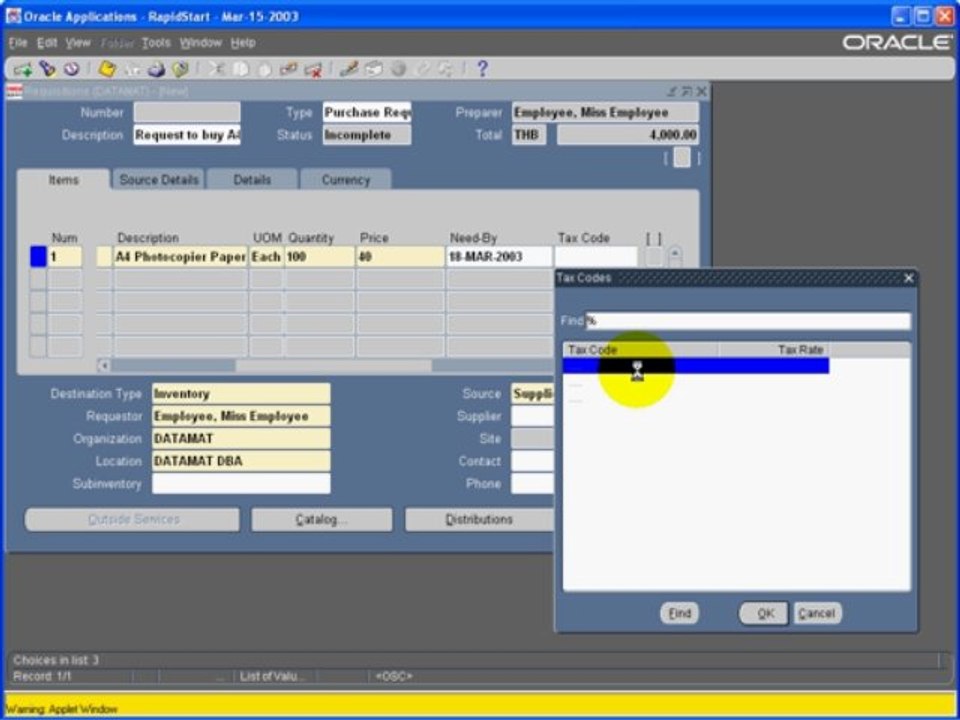Image resolution: width=960 pixels, height=720 pixels.
Task: Click the Quantity cell showing 100
Action: click(319, 257)
